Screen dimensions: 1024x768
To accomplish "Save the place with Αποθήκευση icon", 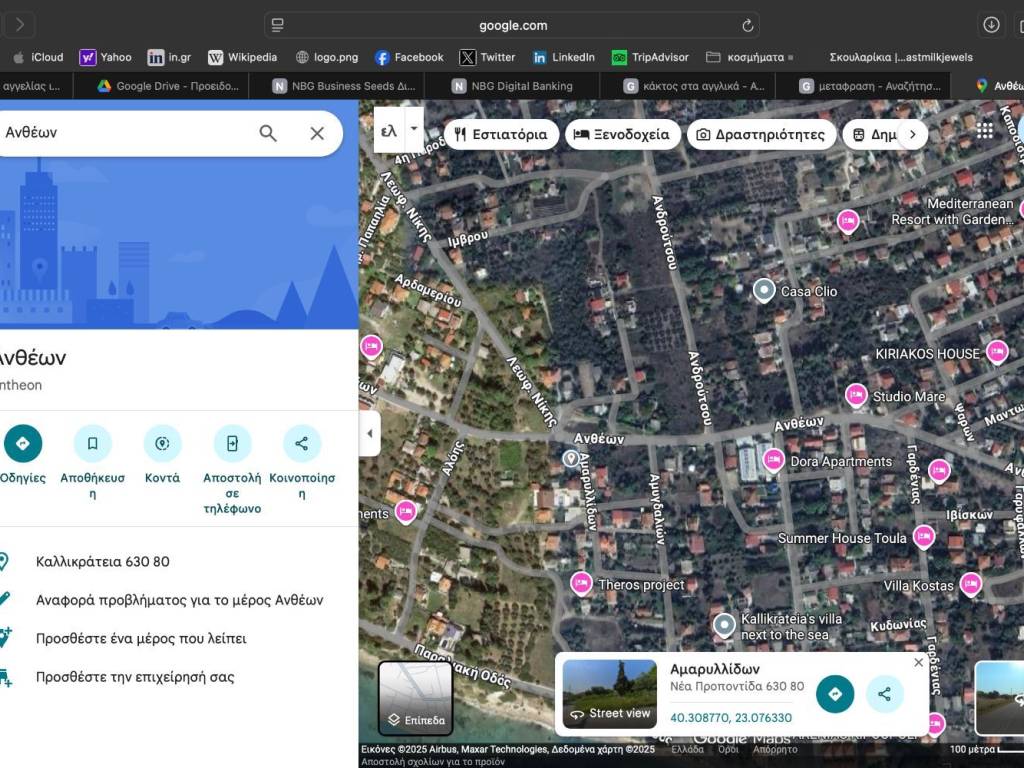I will (x=92, y=444).
